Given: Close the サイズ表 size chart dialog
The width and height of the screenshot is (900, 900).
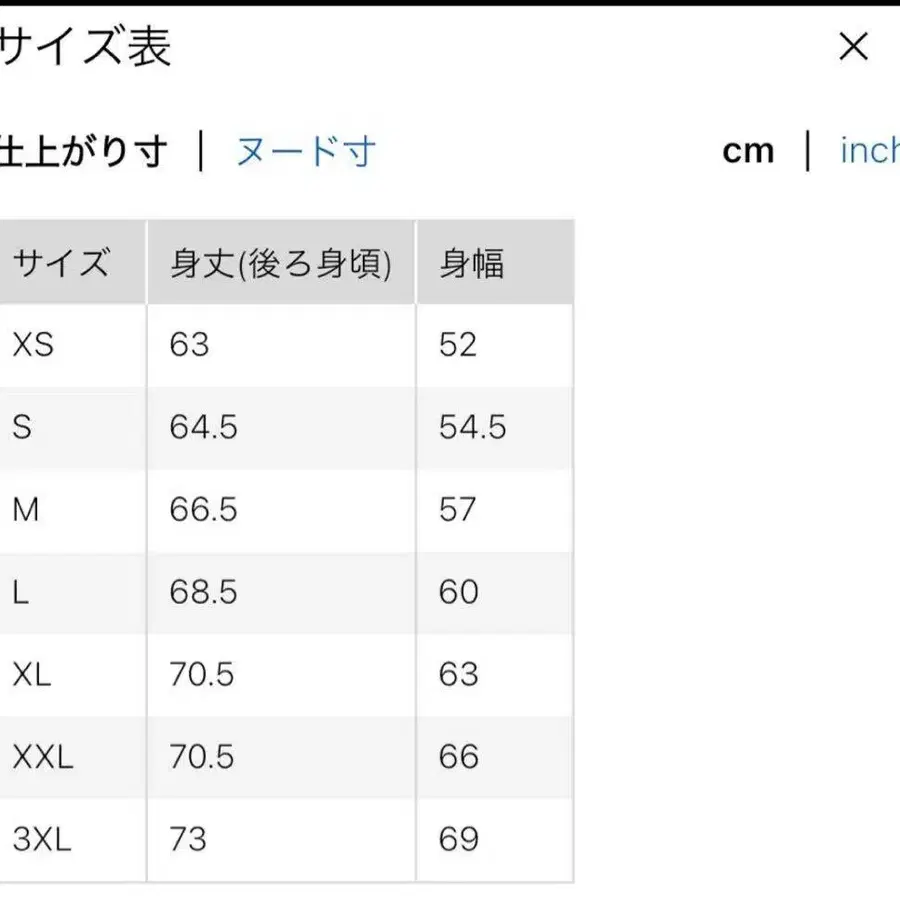Looking at the screenshot, I should (853, 47).
